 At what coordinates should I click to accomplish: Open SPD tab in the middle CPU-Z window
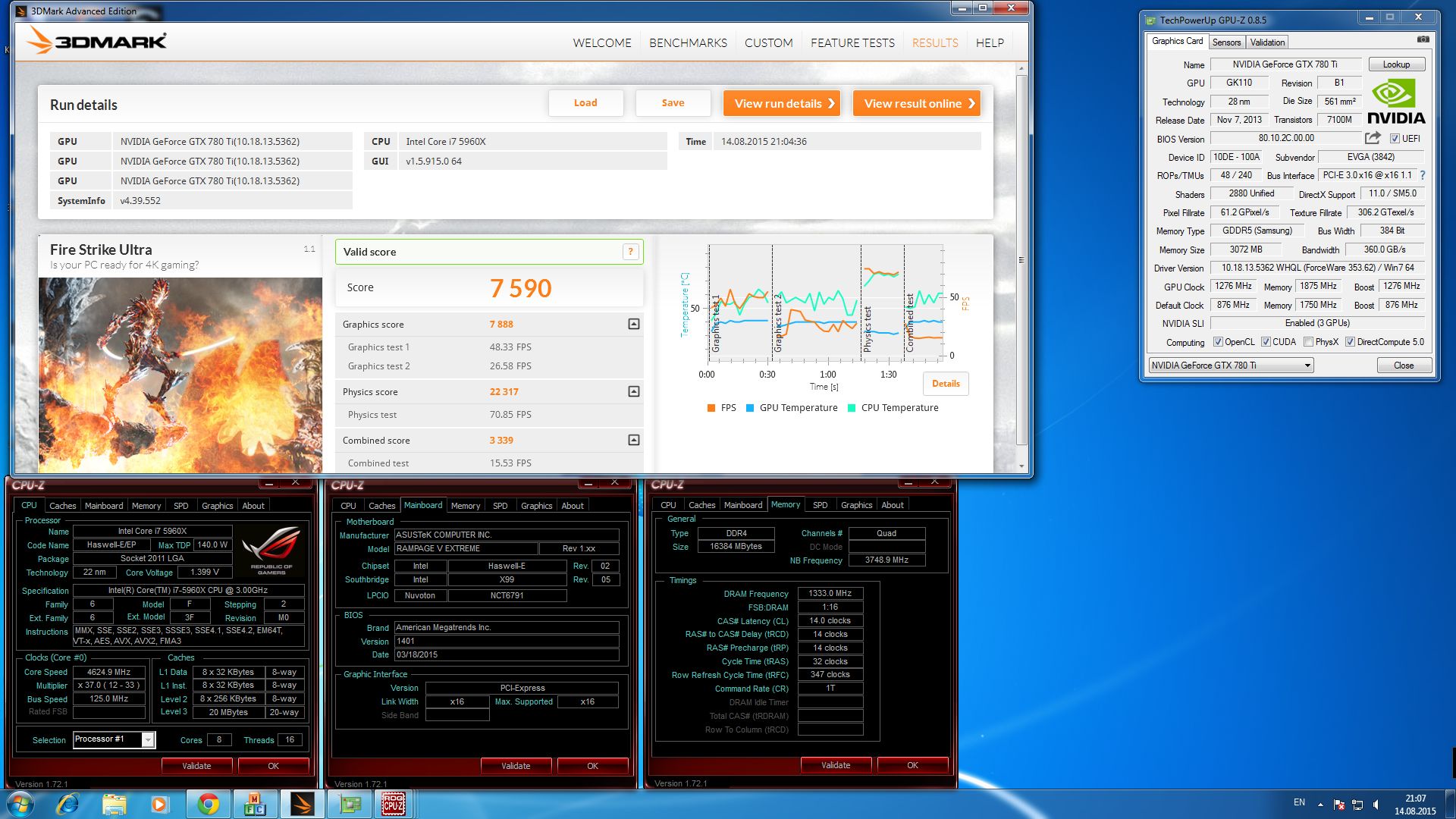pos(500,506)
